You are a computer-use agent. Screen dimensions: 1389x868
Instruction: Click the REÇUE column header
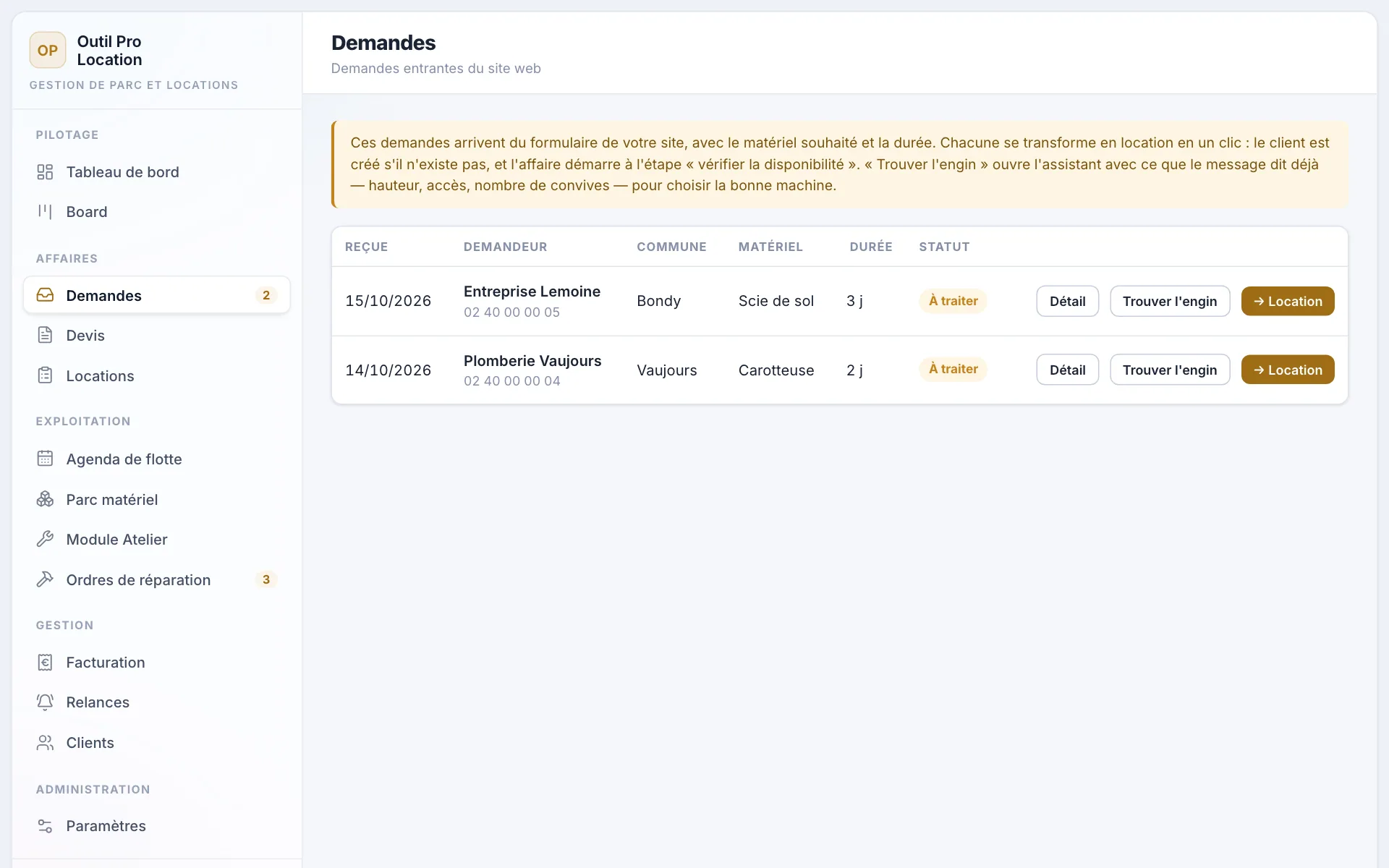tap(366, 247)
